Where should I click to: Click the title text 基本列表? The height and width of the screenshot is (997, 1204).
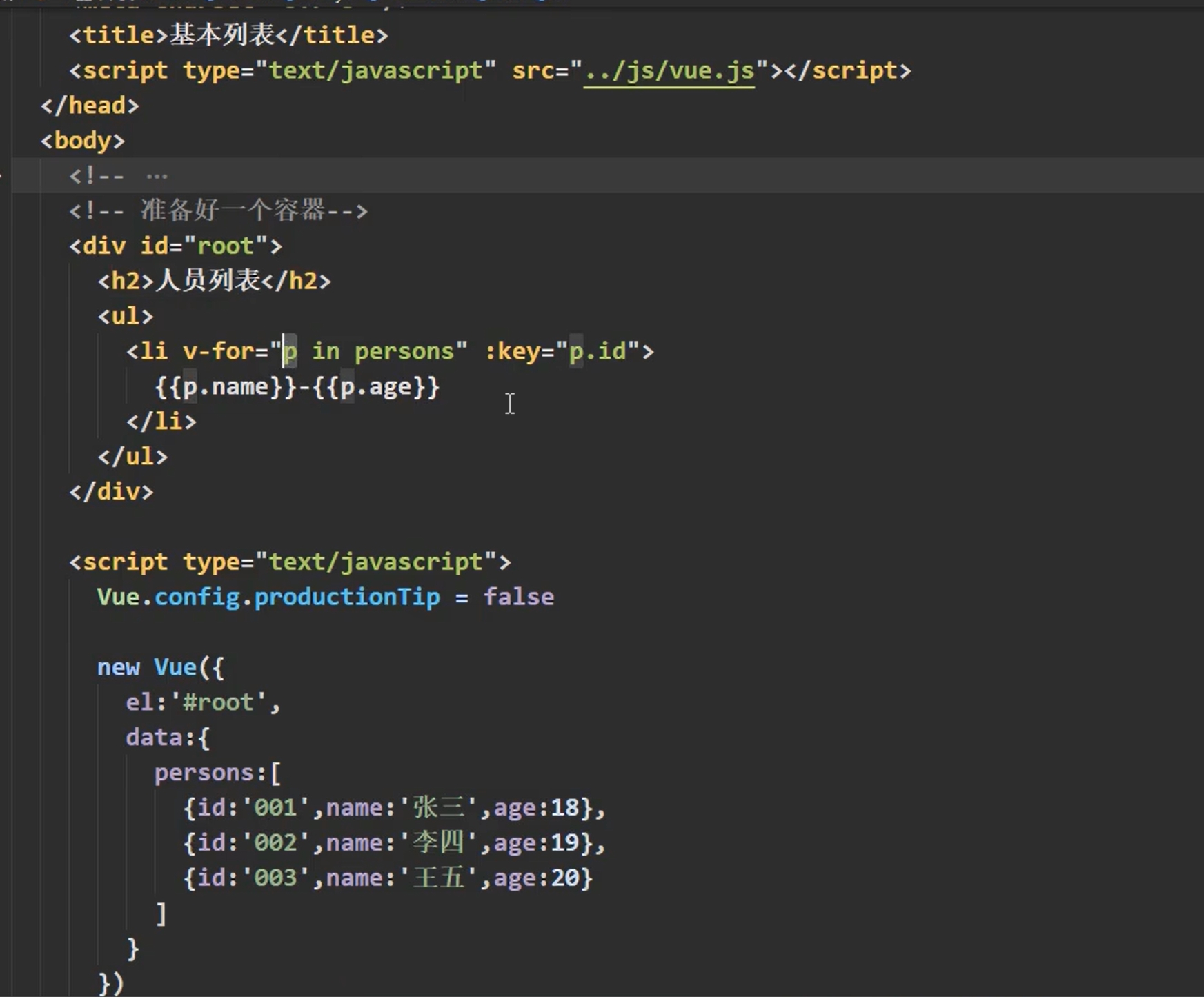(222, 35)
